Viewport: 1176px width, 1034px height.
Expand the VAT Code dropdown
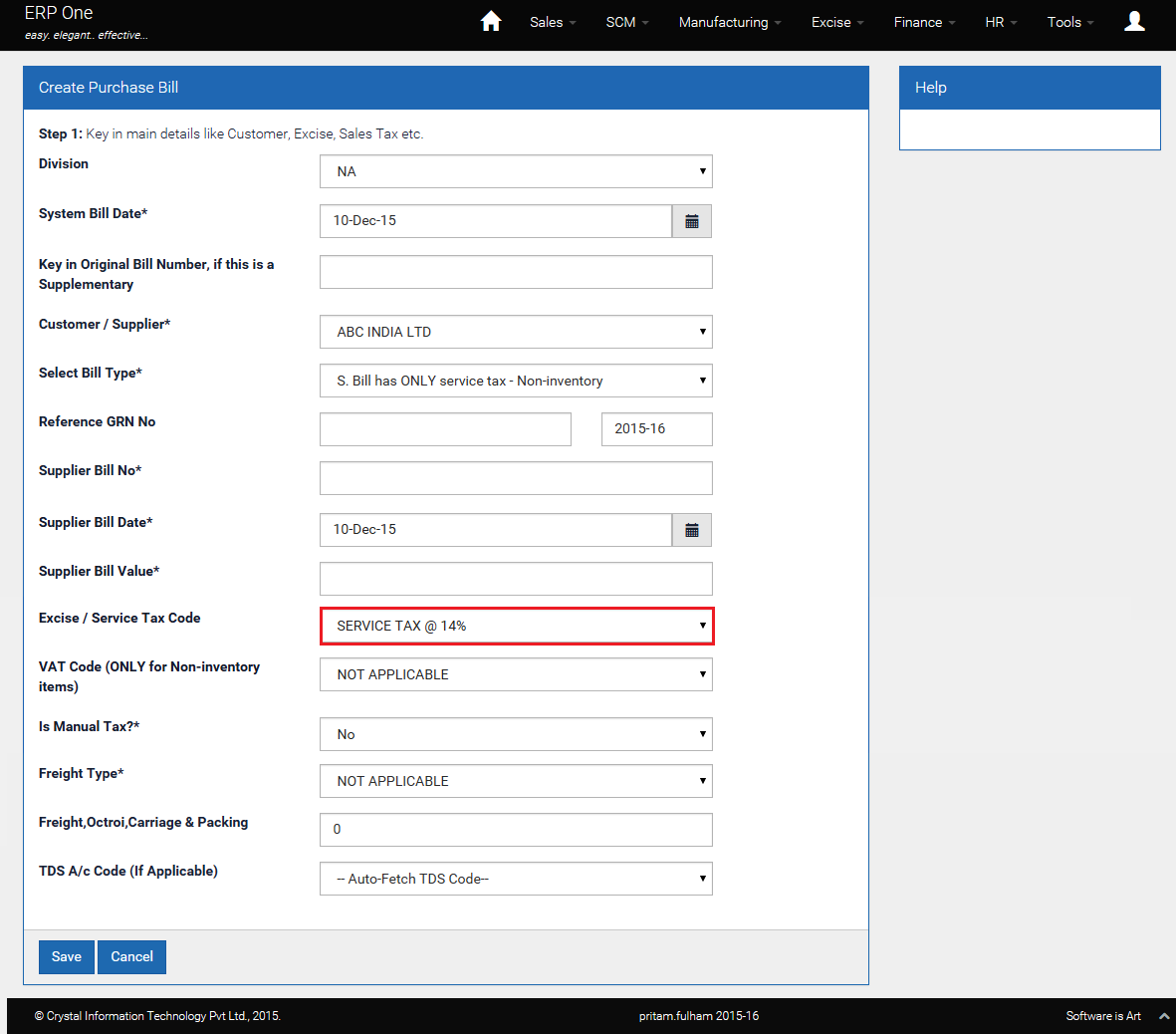pyautogui.click(x=516, y=674)
